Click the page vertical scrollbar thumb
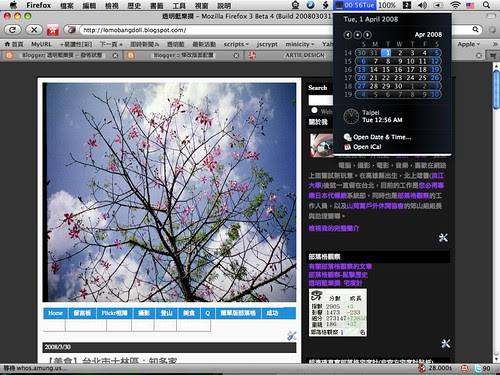 pos(496,89)
